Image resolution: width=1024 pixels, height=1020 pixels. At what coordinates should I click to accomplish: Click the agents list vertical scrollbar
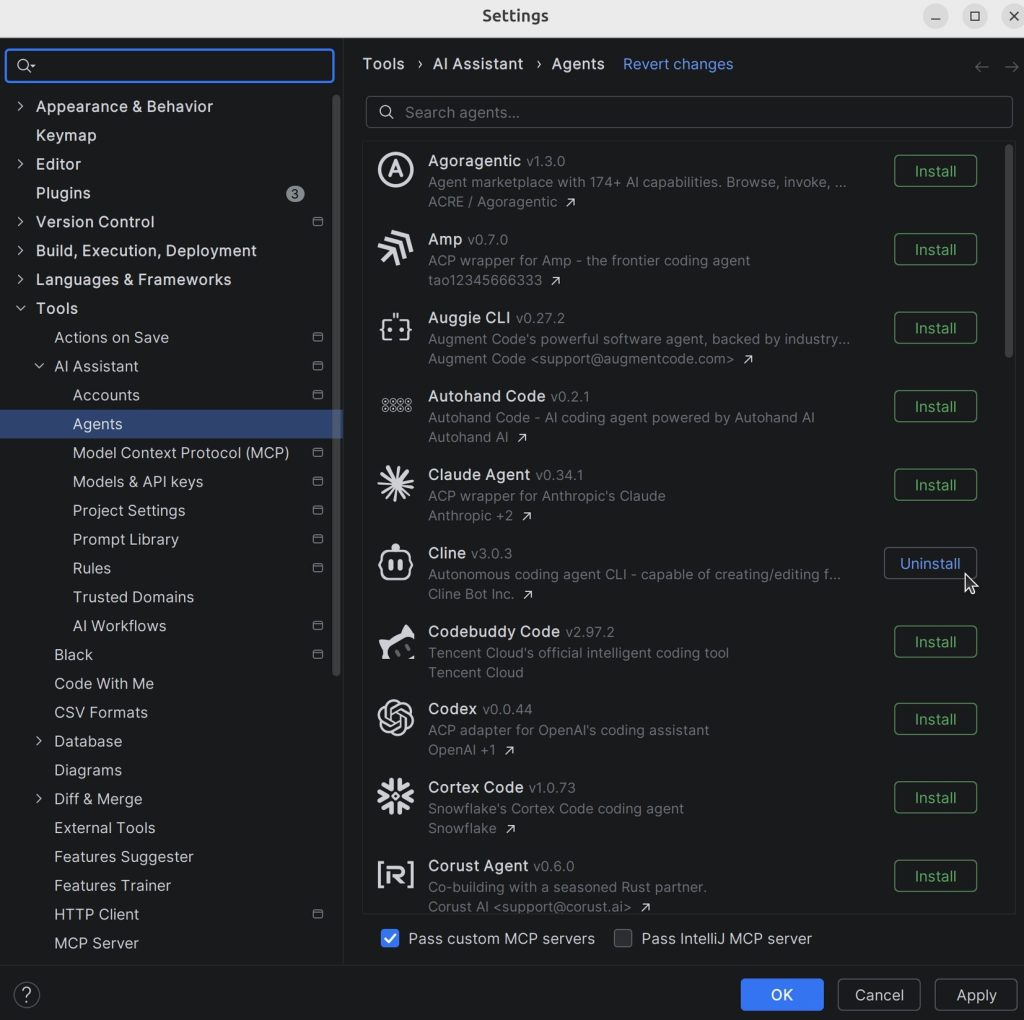click(x=1008, y=251)
